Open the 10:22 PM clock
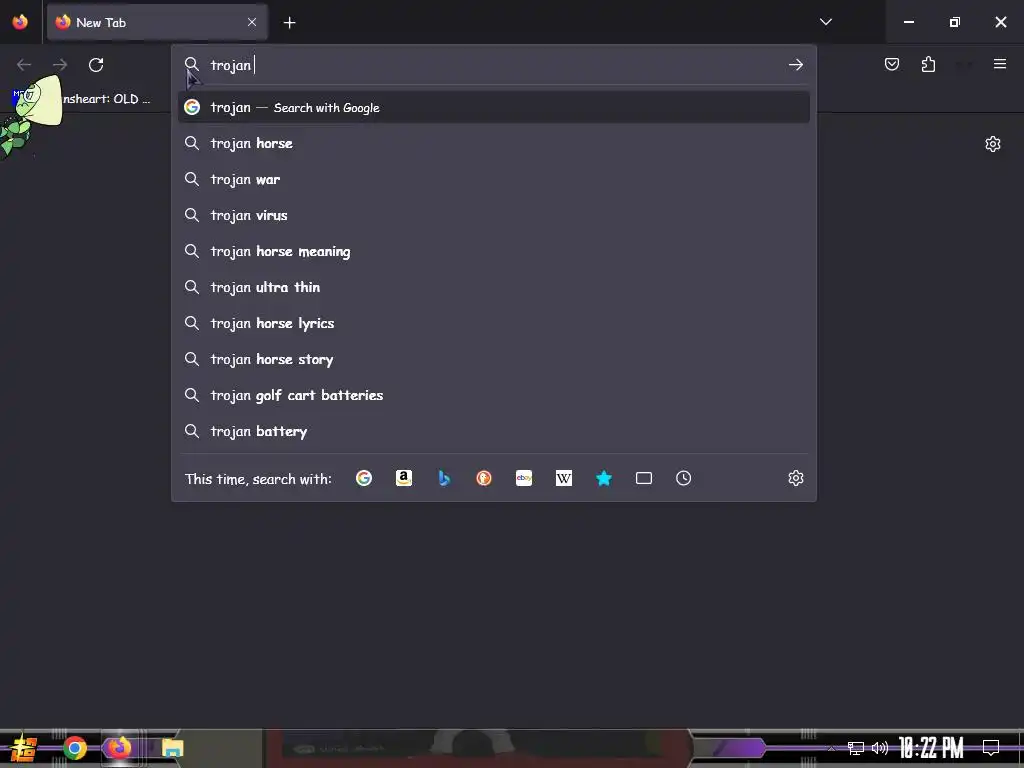 click(931, 748)
